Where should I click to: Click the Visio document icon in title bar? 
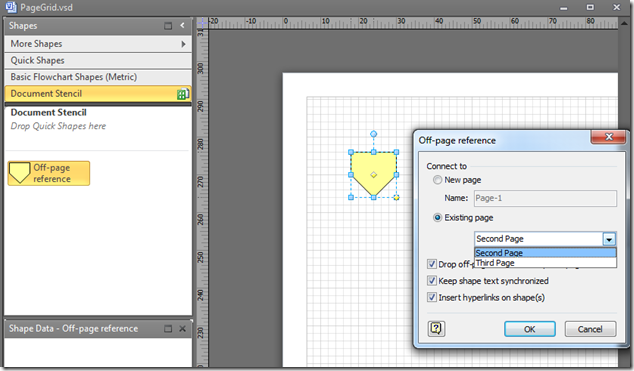tap(11, 7)
